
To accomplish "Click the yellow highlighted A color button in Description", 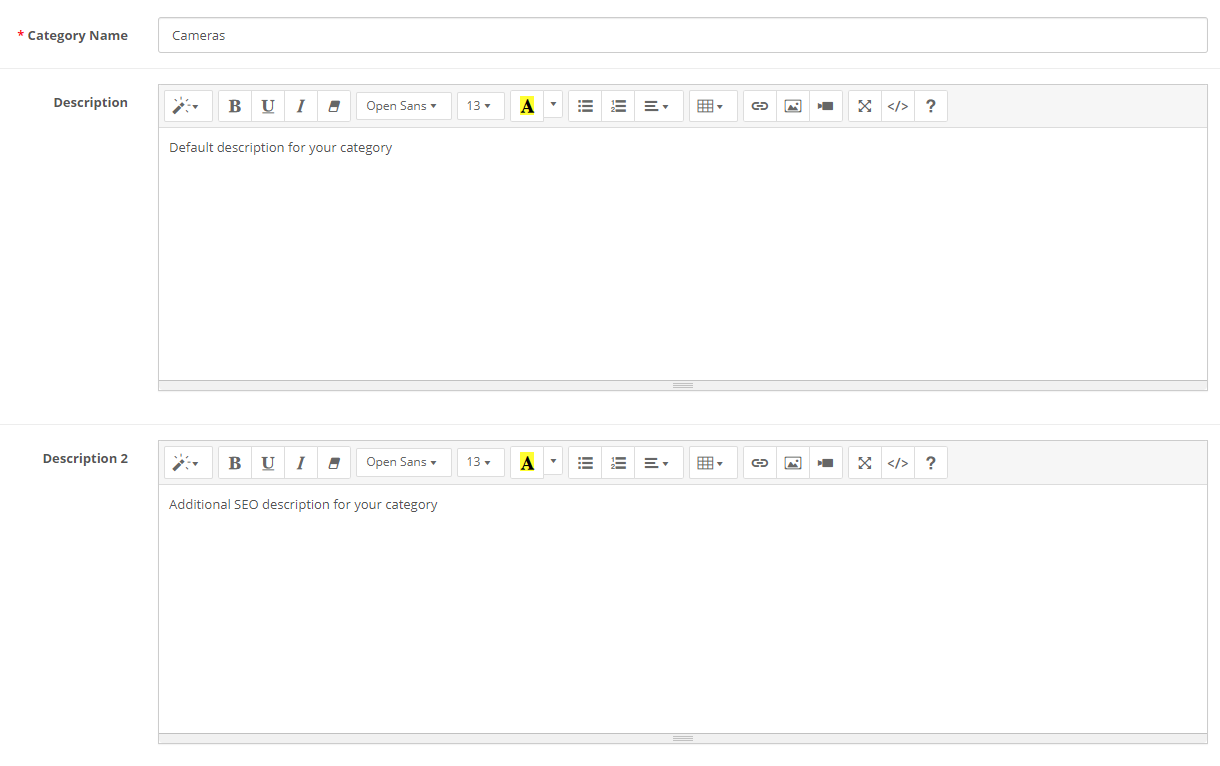I will [527, 106].
